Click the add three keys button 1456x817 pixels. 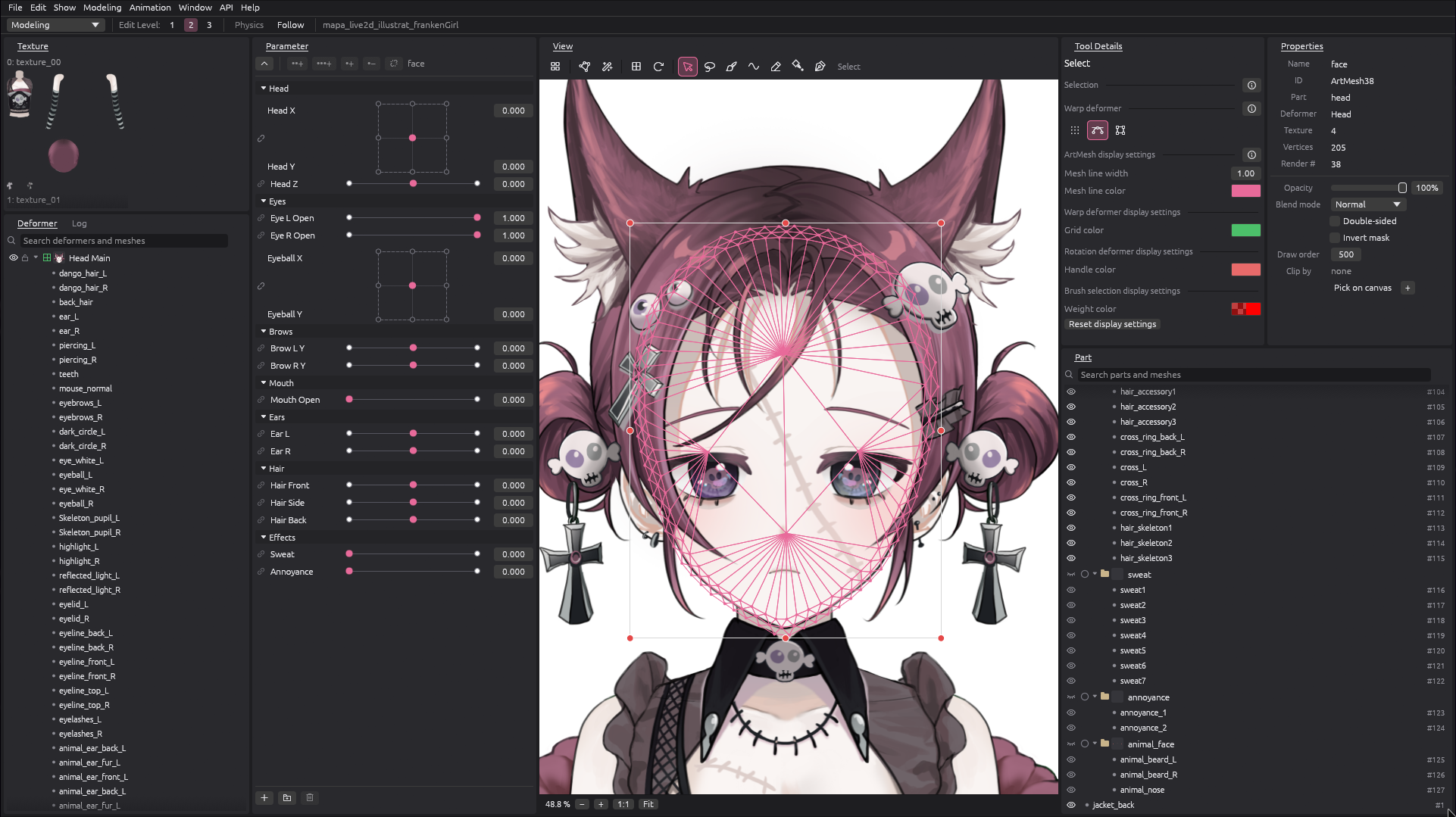323,64
